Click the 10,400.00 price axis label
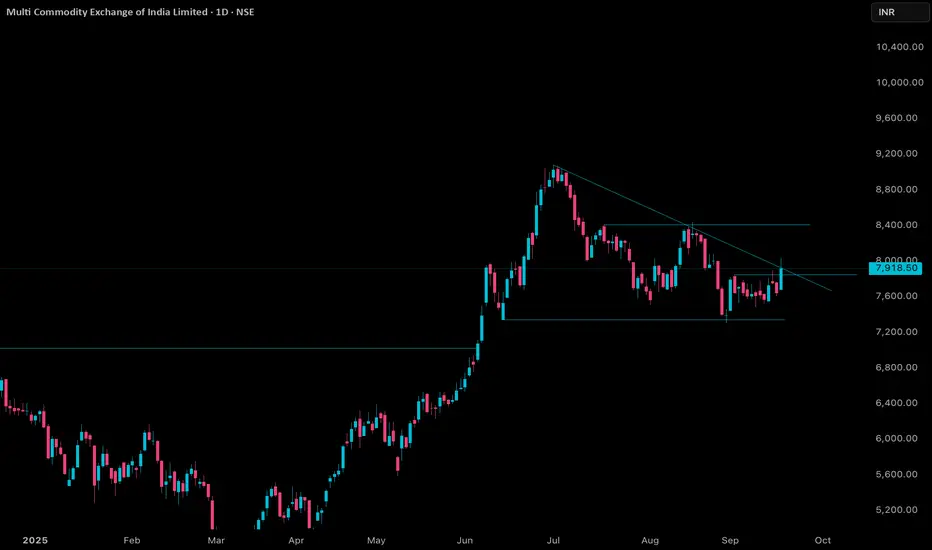932x550 pixels. [899, 47]
